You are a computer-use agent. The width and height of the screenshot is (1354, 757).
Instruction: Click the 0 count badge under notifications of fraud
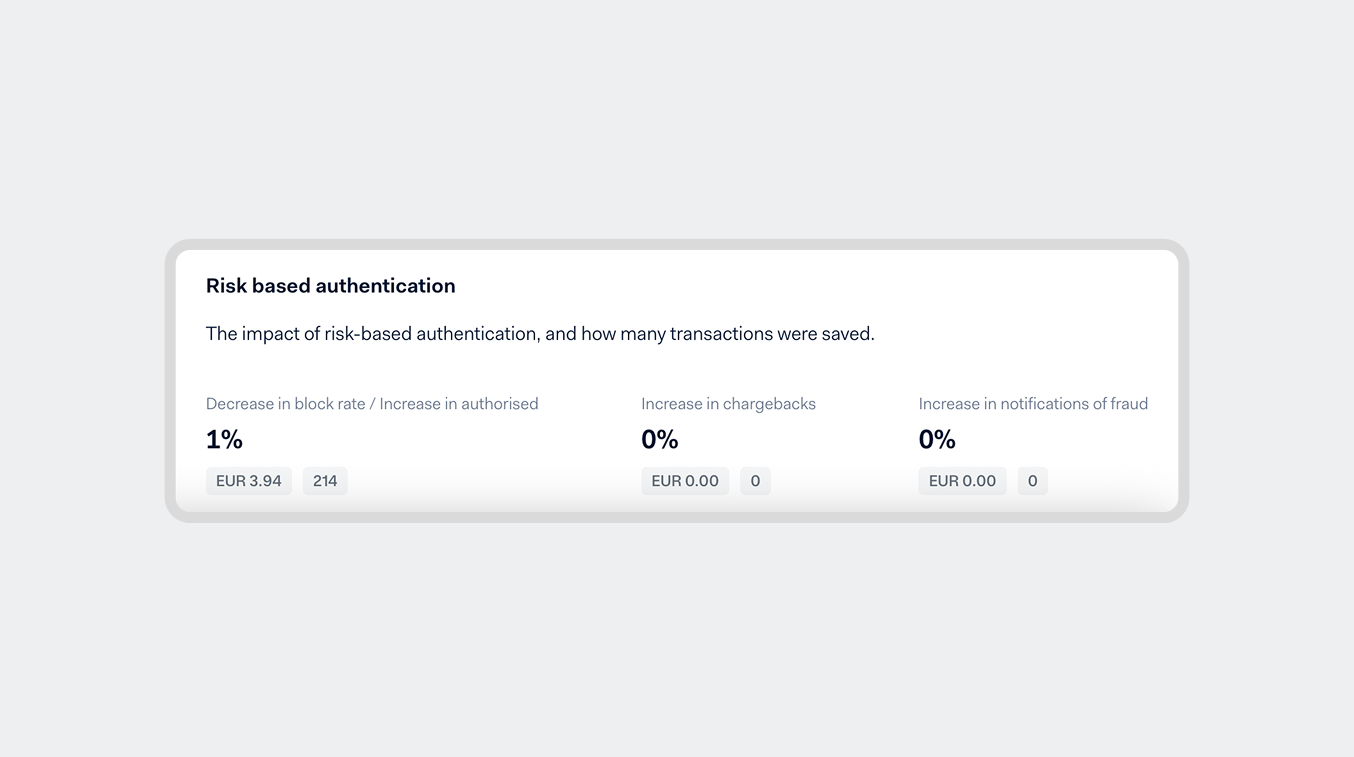coord(1032,480)
